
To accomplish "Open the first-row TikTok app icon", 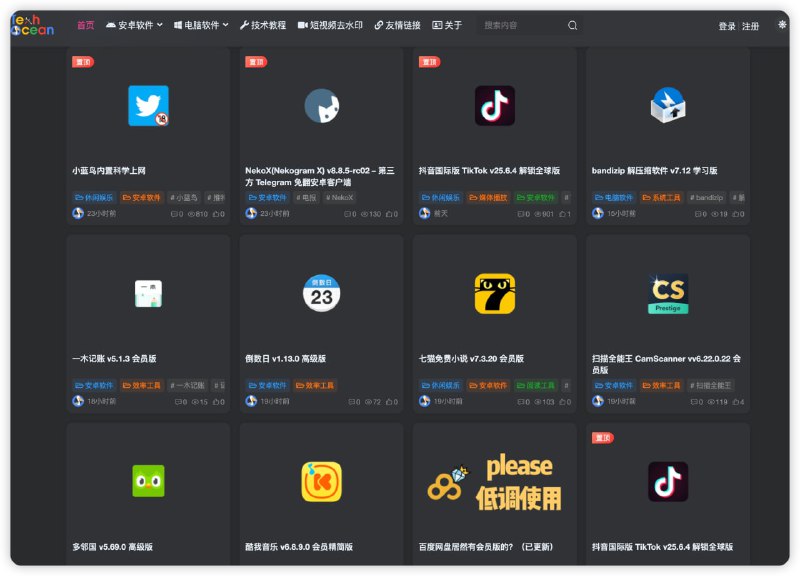I will (495, 106).
